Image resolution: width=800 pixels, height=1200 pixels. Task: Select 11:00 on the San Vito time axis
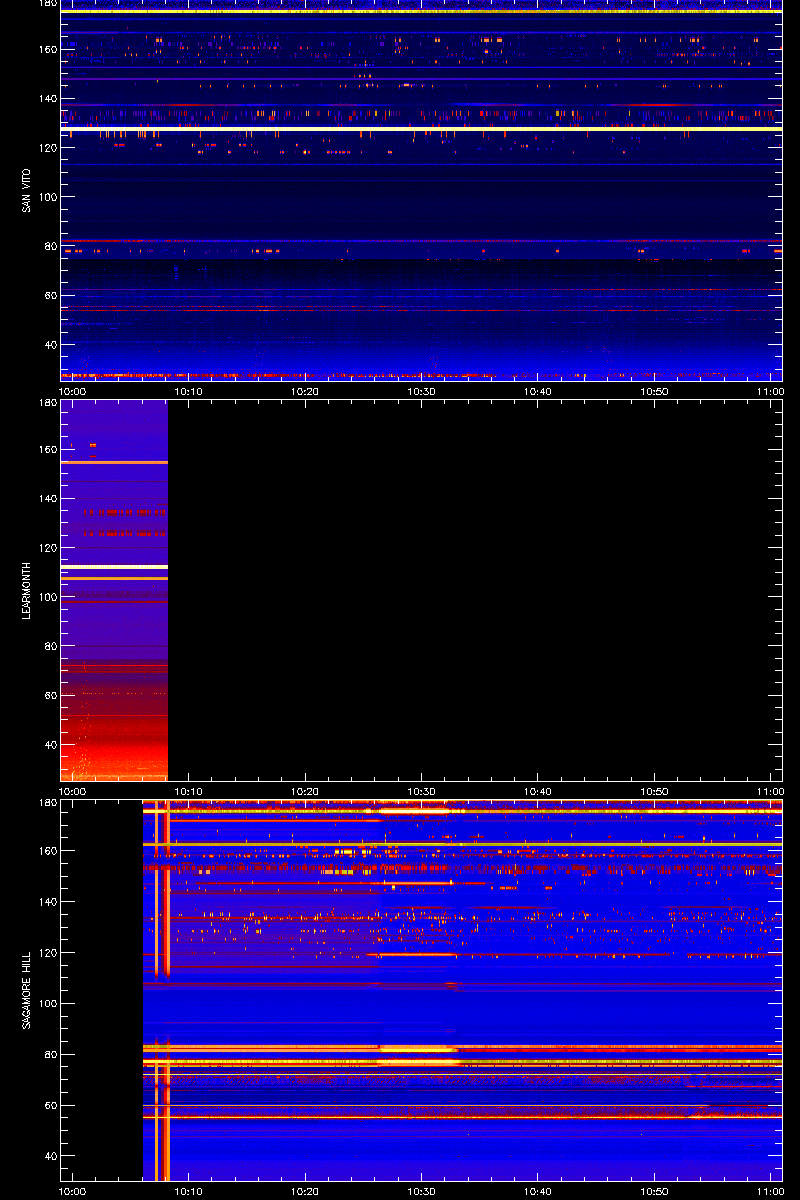[771, 391]
